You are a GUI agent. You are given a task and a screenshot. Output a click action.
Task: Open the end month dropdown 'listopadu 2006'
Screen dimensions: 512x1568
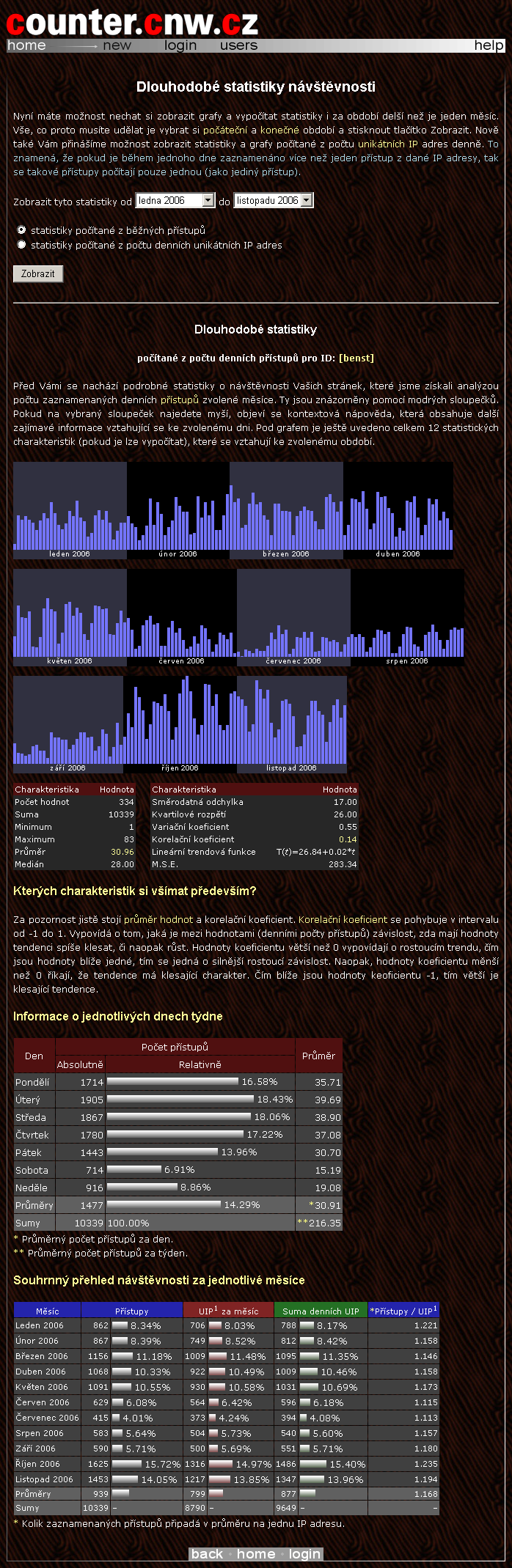(x=274, y=200)
